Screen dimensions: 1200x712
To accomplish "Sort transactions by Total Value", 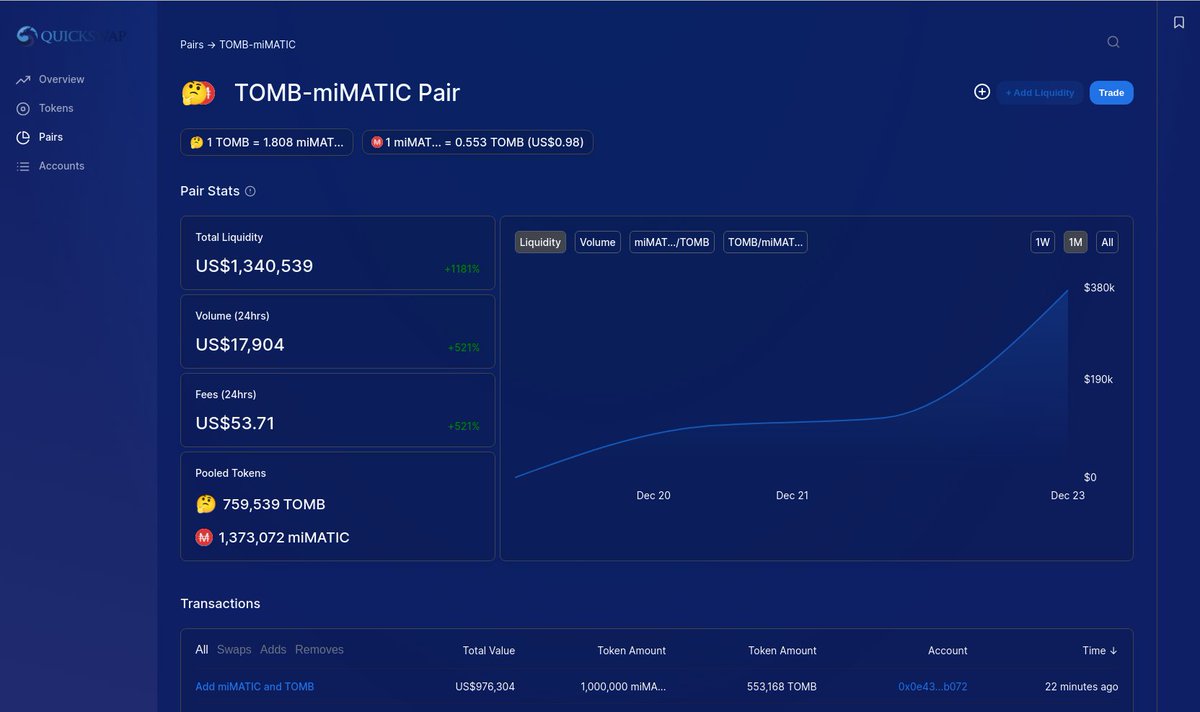I will 489,651.
